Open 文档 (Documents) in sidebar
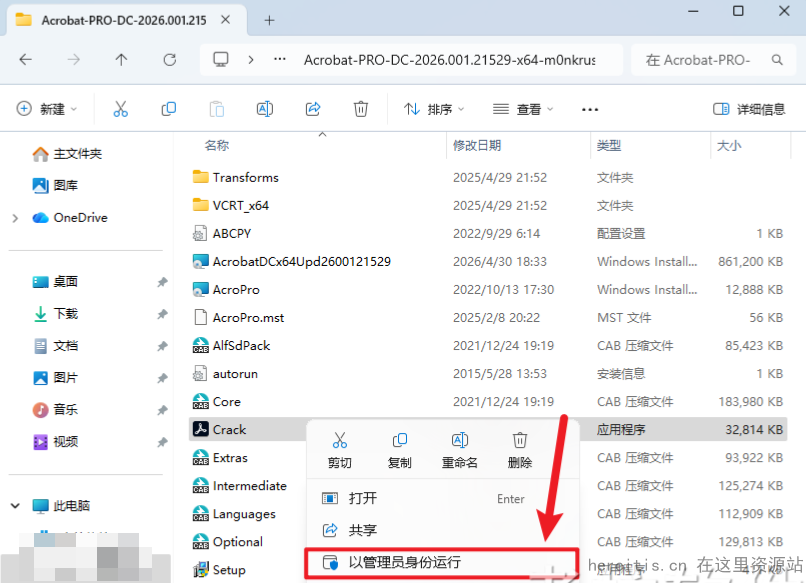Screen dimensions: 806x583 (x=54, y=346)
